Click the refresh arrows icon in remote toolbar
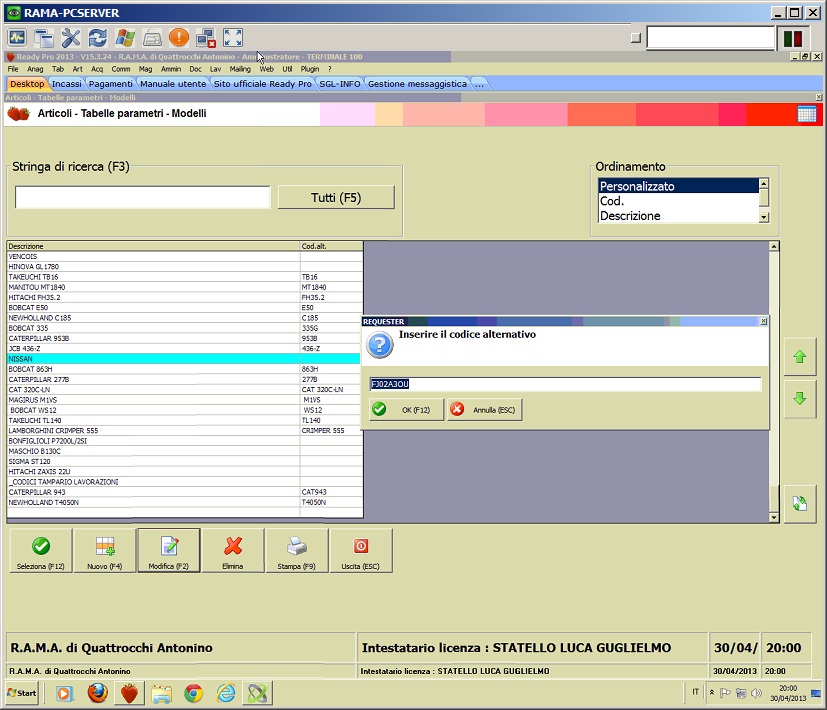The image size is (827, 710). tap(98, 38)
